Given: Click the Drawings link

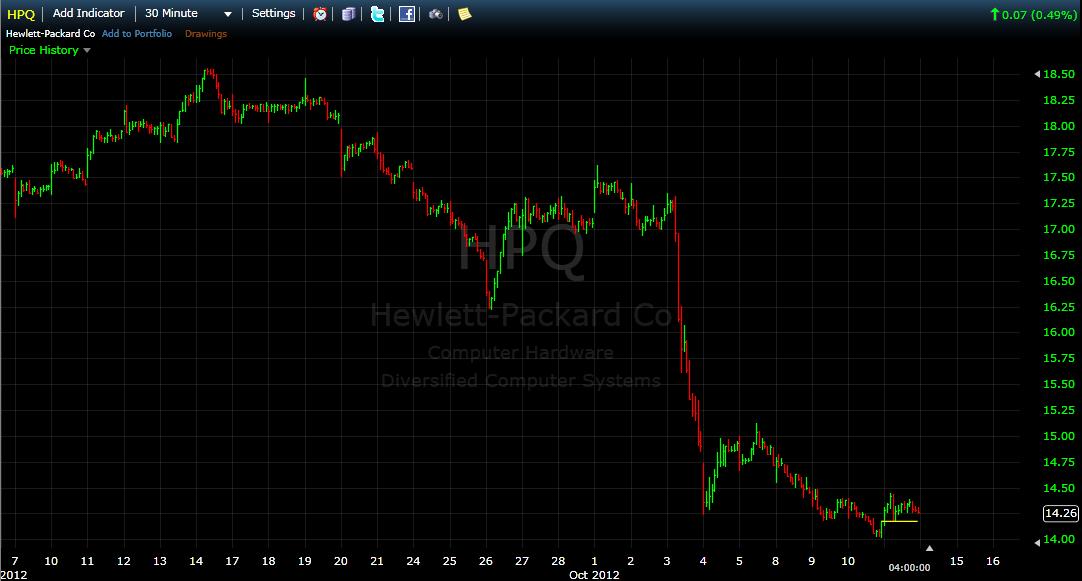Looking at the screenshot, I should pyautogui.click(x=205, y=34).
